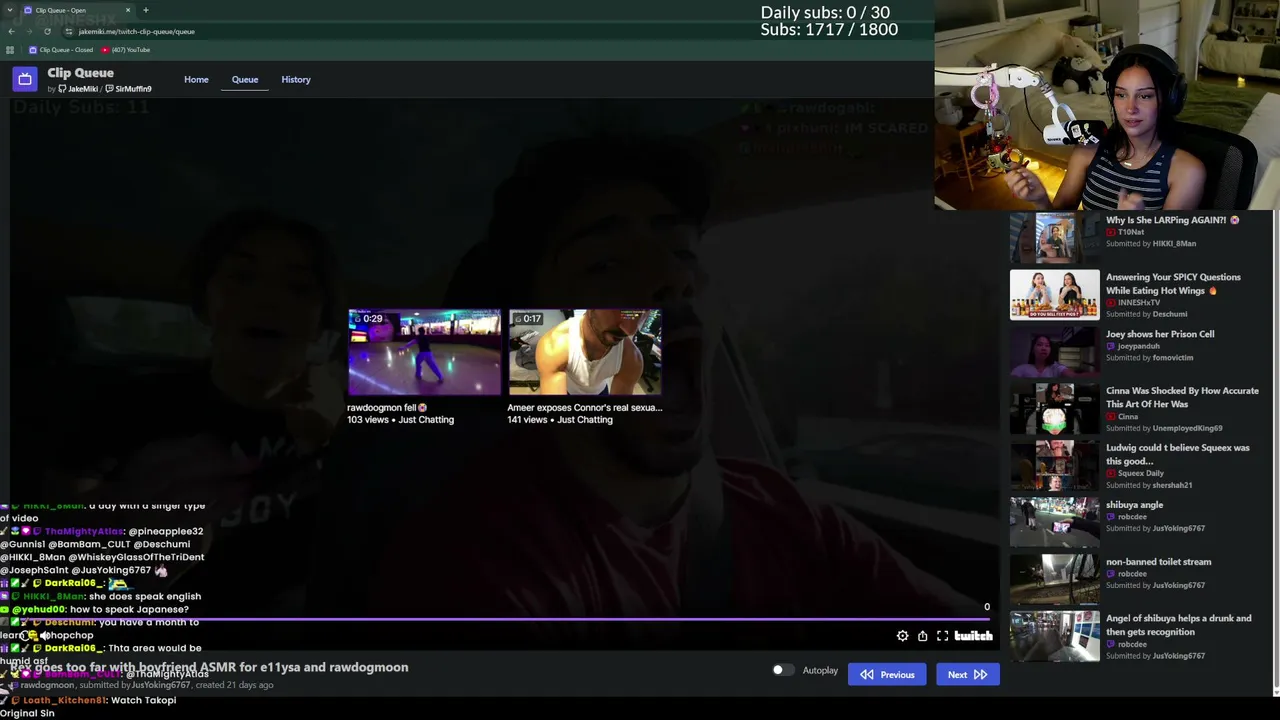Go to the Home page
This screenshot has height=720, width=1280.
[x=196, y=80]
